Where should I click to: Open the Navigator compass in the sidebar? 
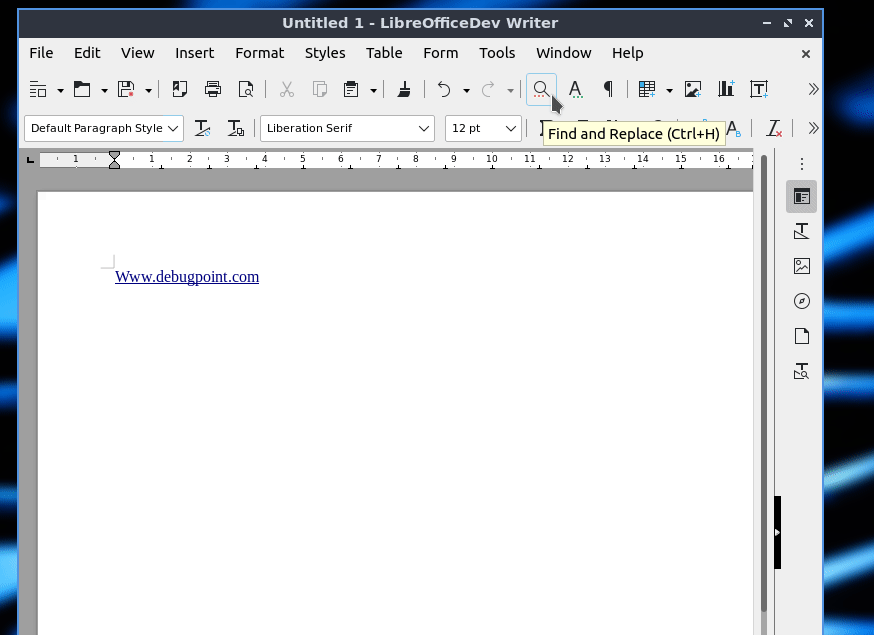[x=801, y=301]
